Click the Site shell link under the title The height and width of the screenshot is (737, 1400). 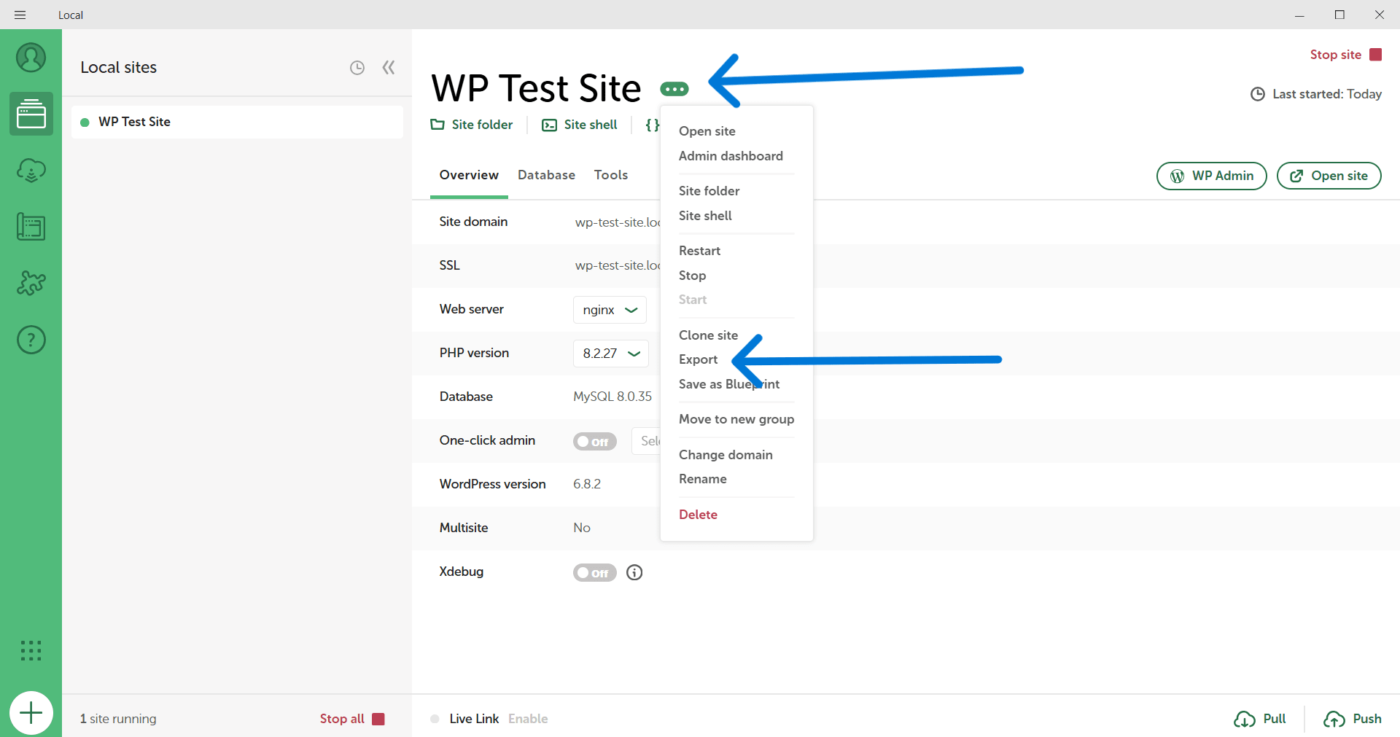click(x=579, y=125)
